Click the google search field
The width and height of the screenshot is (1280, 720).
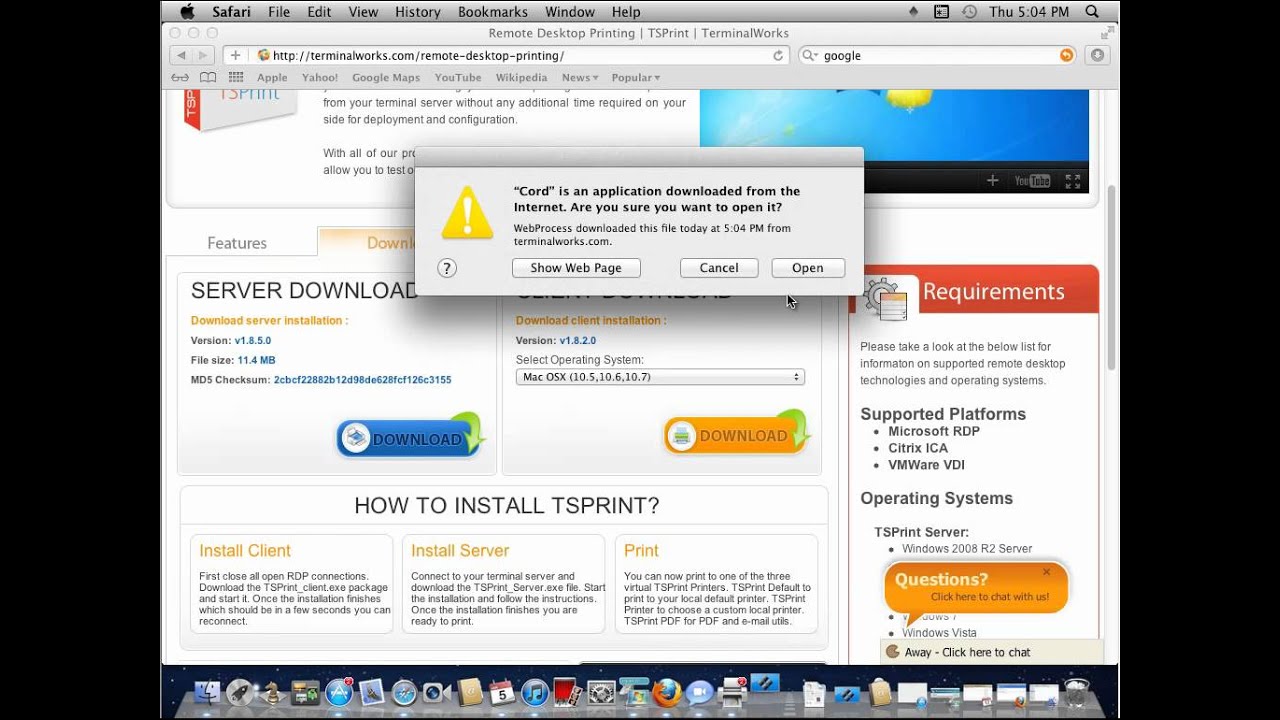pos(938,56)
